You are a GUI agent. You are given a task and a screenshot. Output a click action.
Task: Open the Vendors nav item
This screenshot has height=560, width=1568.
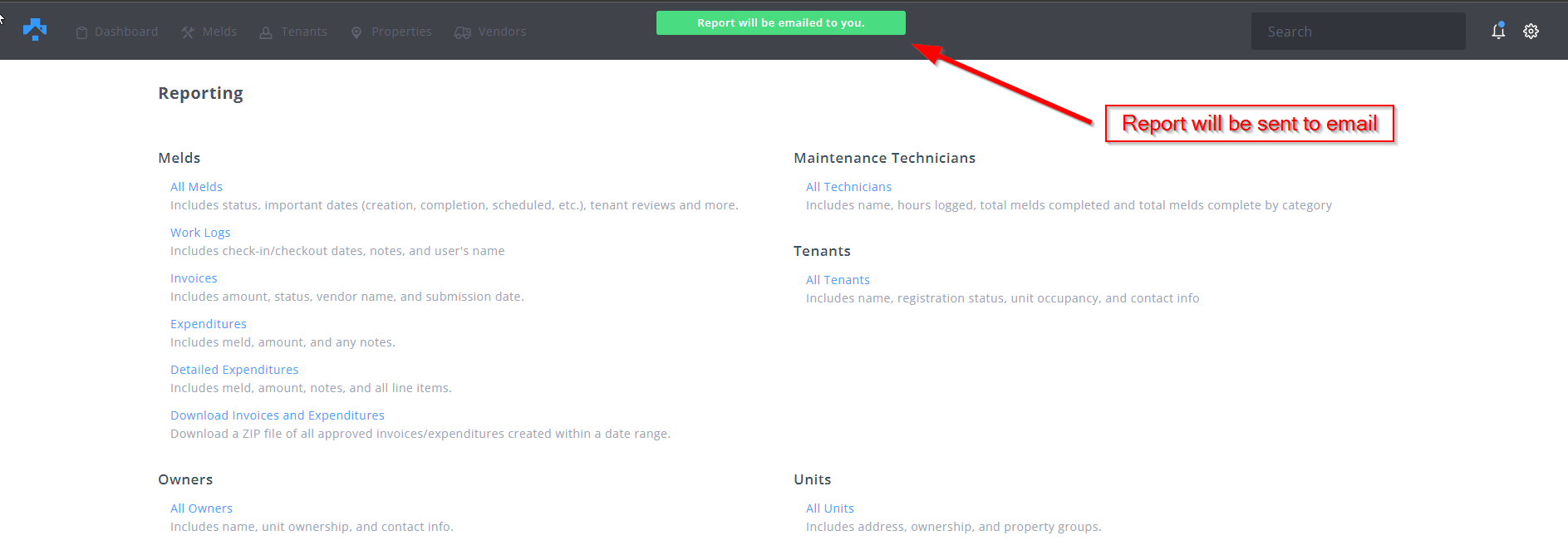pos(502,32)
